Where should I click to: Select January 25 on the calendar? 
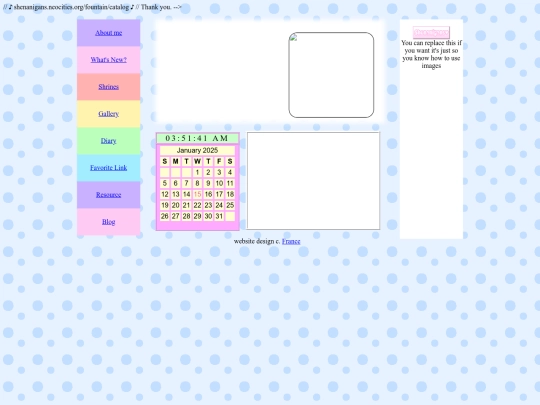(230, 205)
